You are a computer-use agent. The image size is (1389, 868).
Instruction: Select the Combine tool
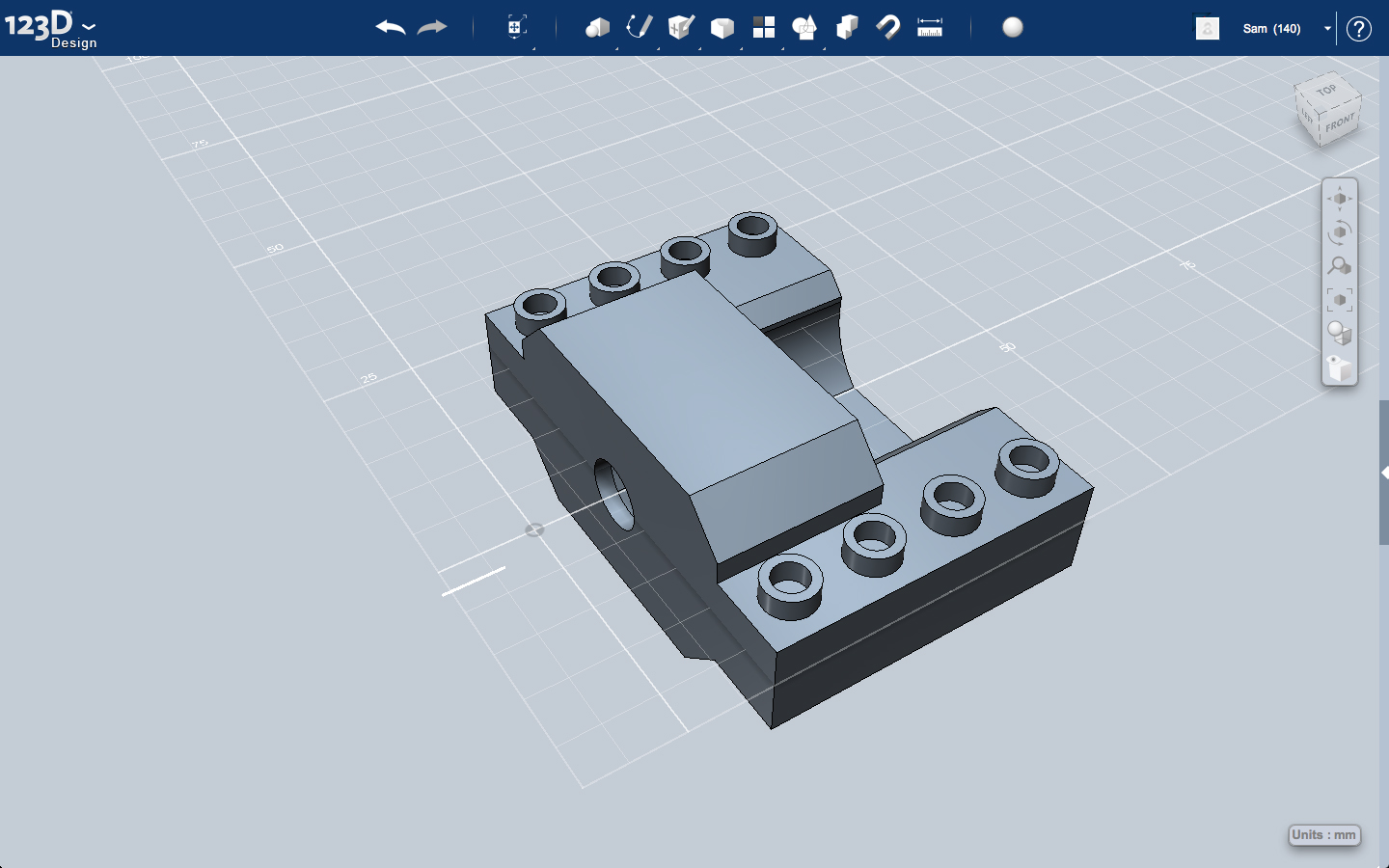[x=846, y=28]
